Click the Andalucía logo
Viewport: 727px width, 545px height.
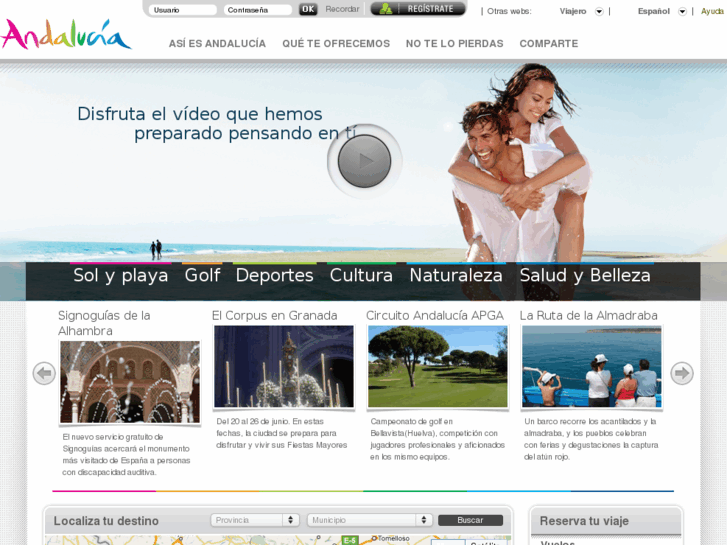coord(66,34)
